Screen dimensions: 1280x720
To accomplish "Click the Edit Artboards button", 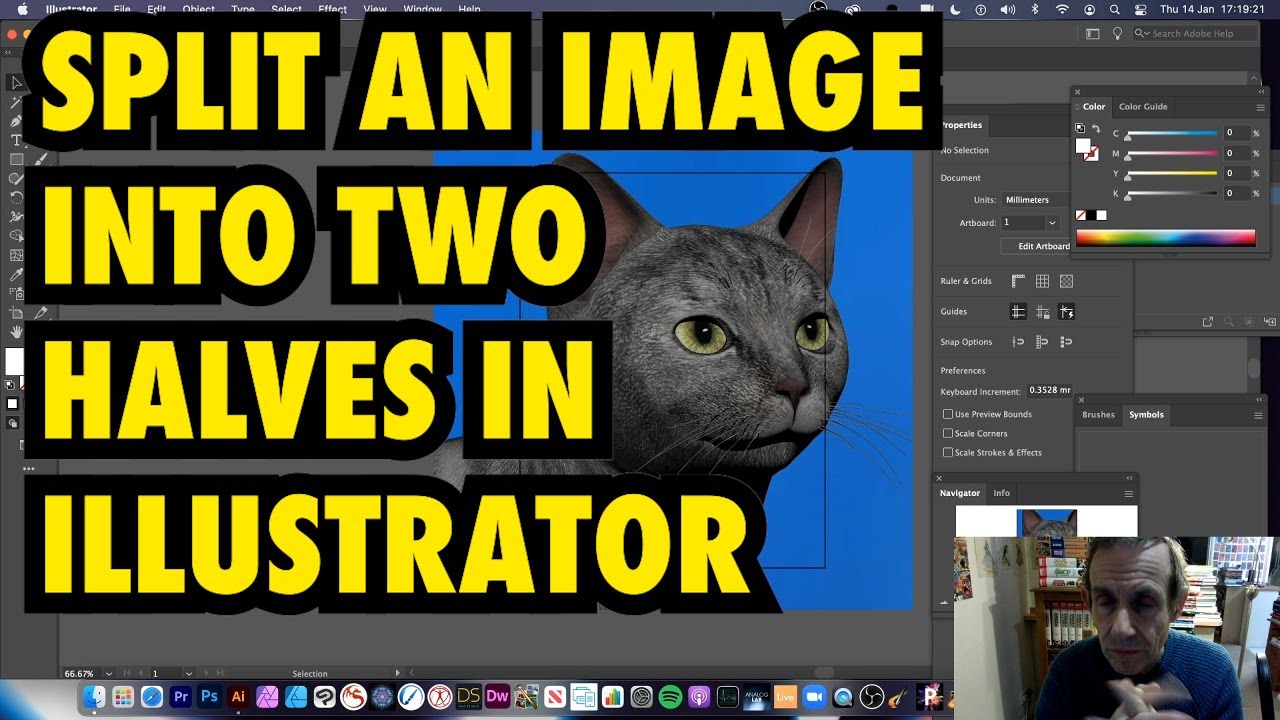I will tap(1037, 246).
